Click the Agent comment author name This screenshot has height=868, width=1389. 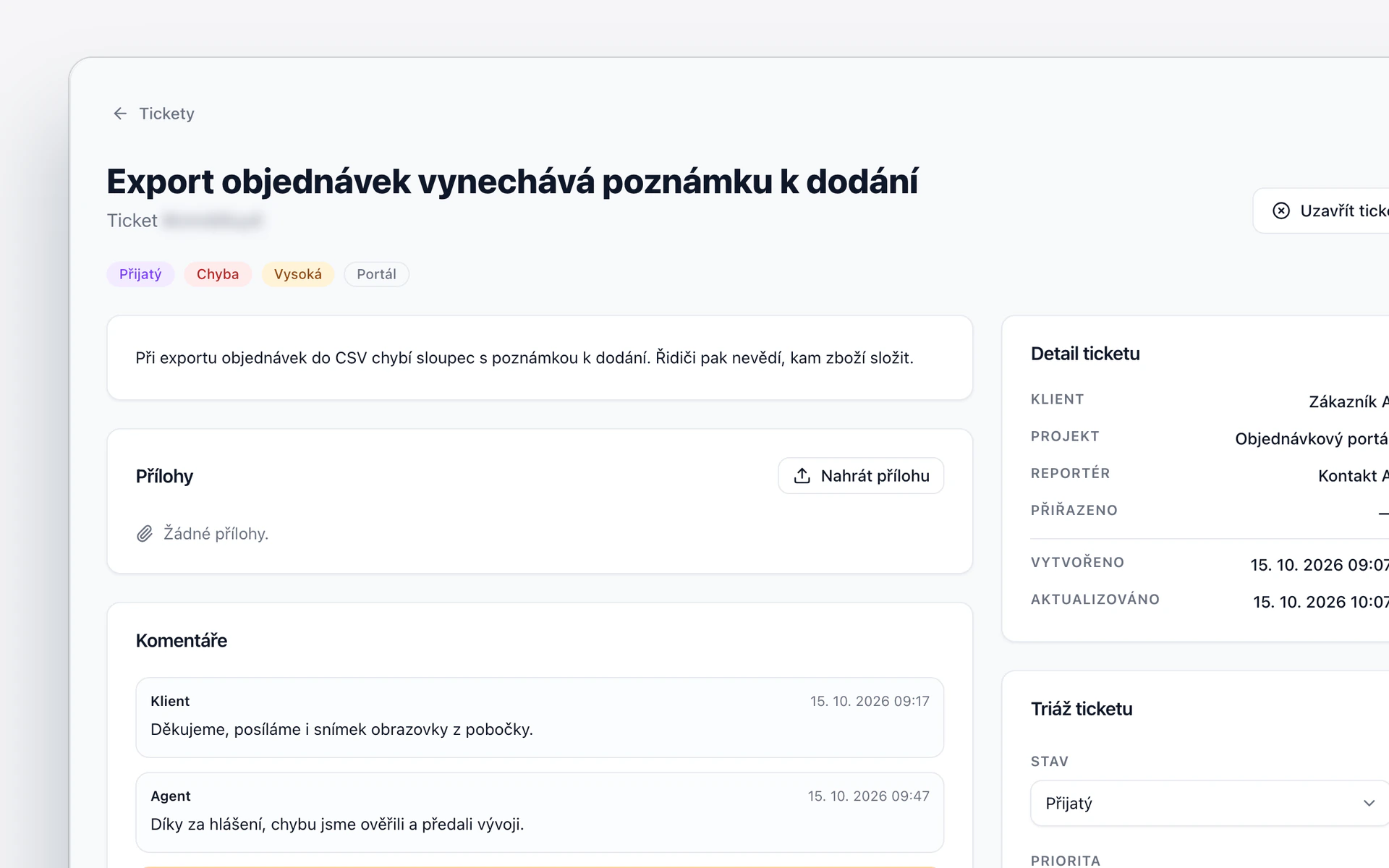pos(171,796)
